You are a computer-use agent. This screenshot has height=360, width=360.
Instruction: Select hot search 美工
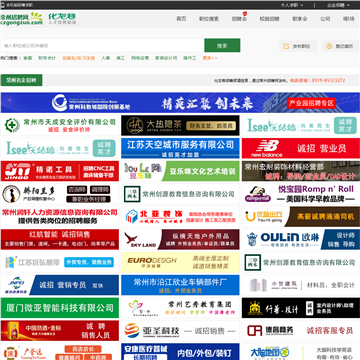(x=120, y=58)
